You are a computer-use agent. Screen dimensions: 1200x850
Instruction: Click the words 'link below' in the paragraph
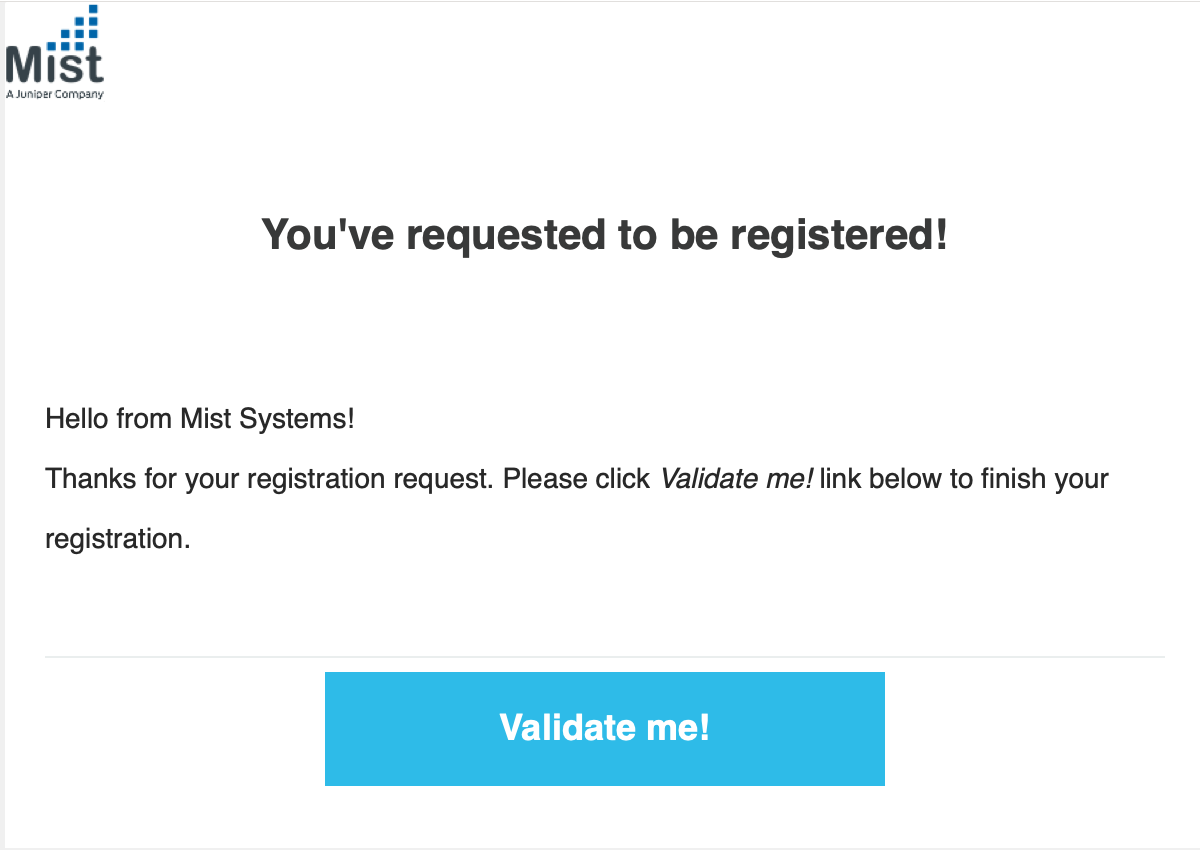(x=882, y=479)
